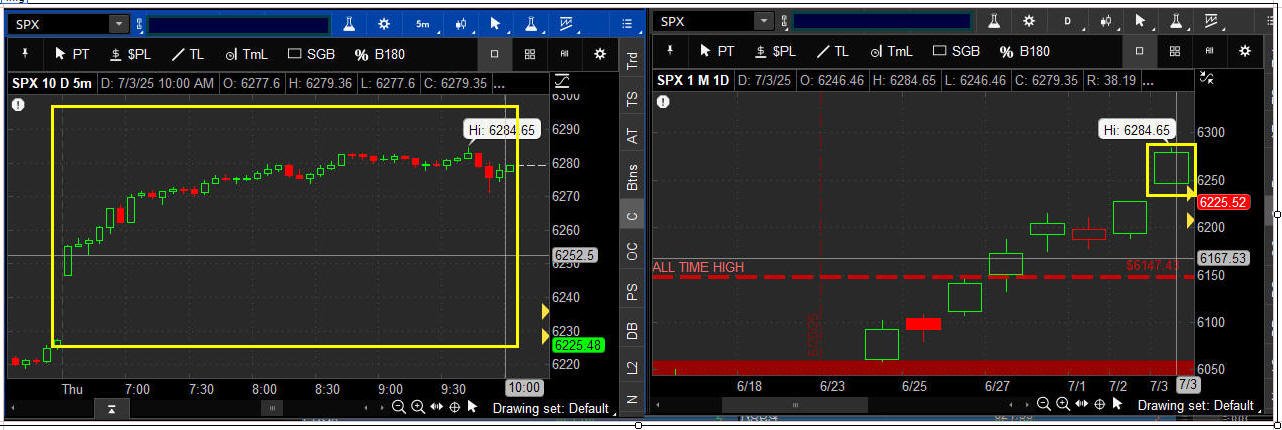Switch right chart to grid layout view

pyautogui.click(x=1174, y=51)
